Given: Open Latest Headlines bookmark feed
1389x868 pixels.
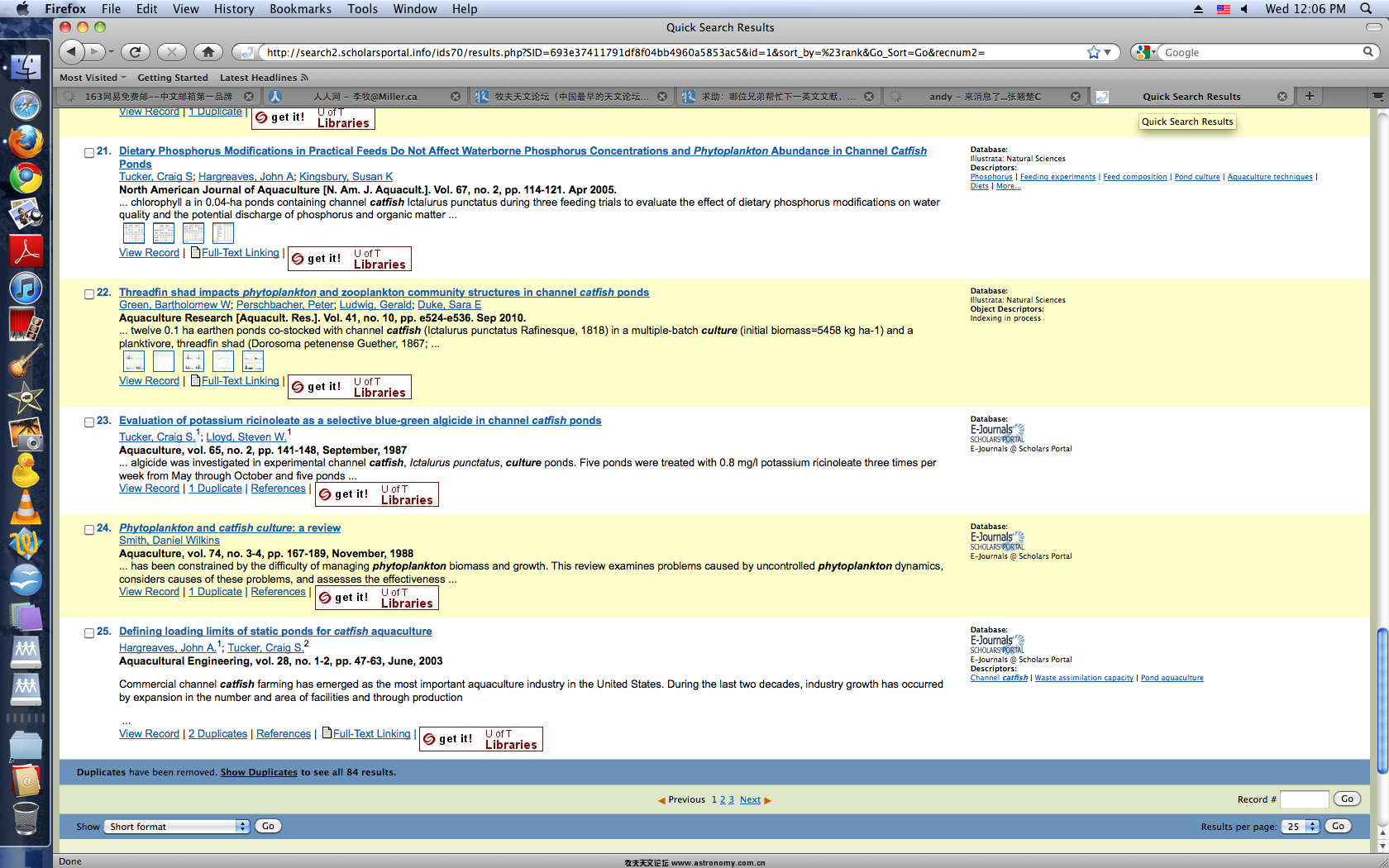Looking at the screenshot, I should click(264, 78).
